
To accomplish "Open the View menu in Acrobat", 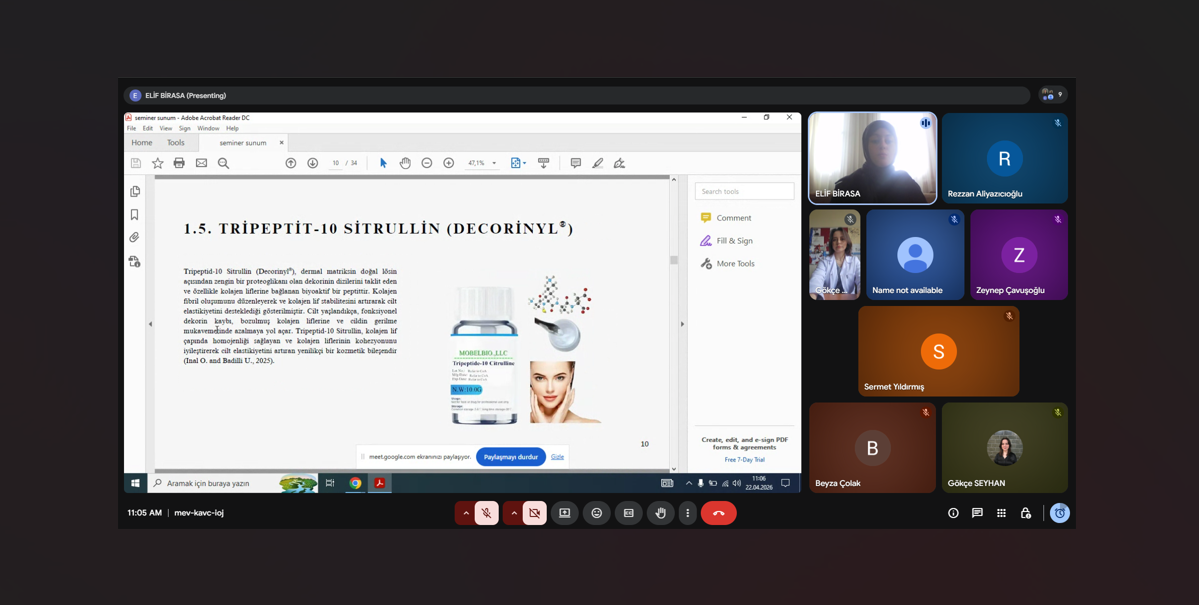I will (x=166, y=128).
